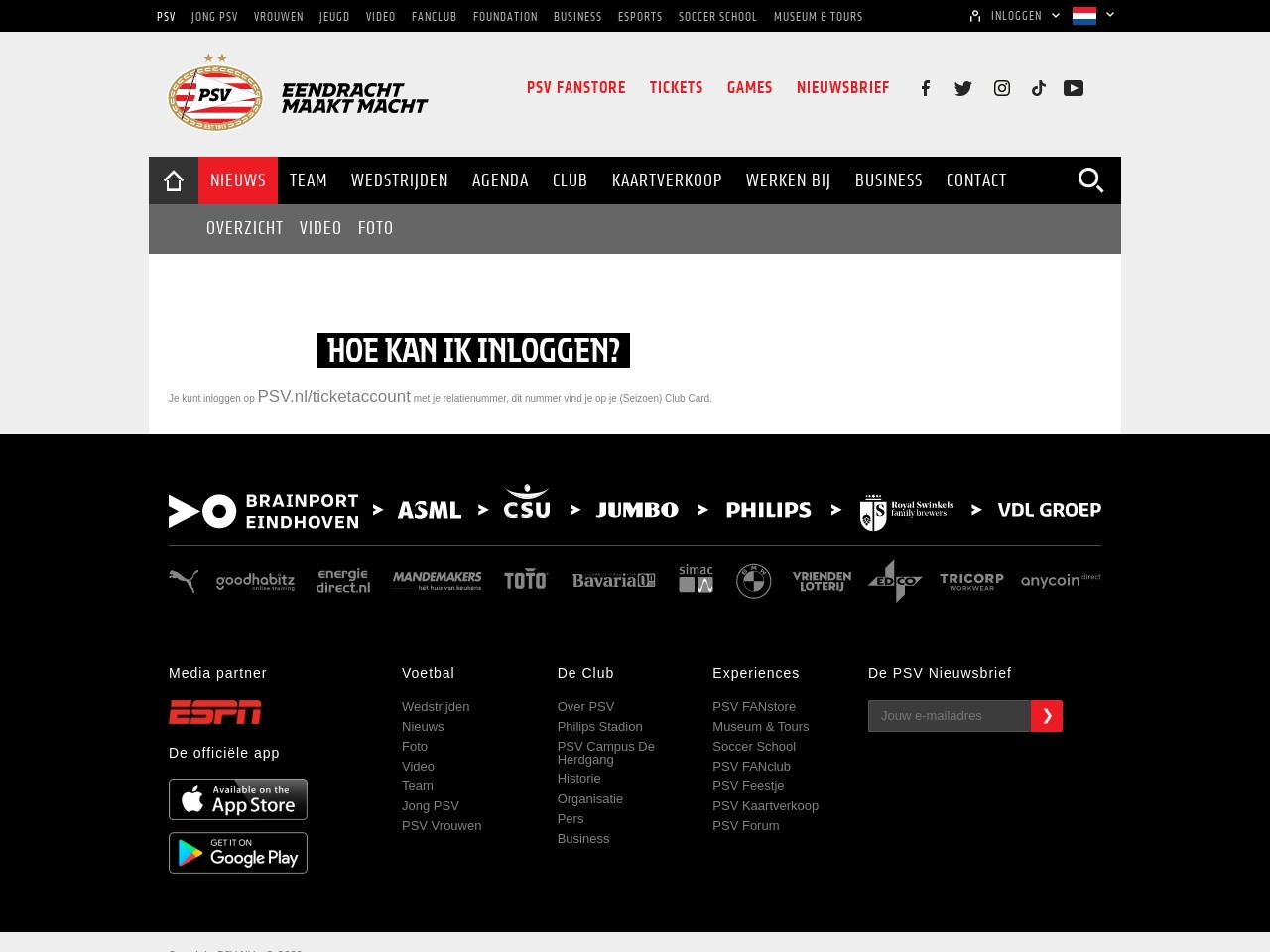Open footer link Philips Stadion
Viewport: 1270px width, 952px height.
600,727
